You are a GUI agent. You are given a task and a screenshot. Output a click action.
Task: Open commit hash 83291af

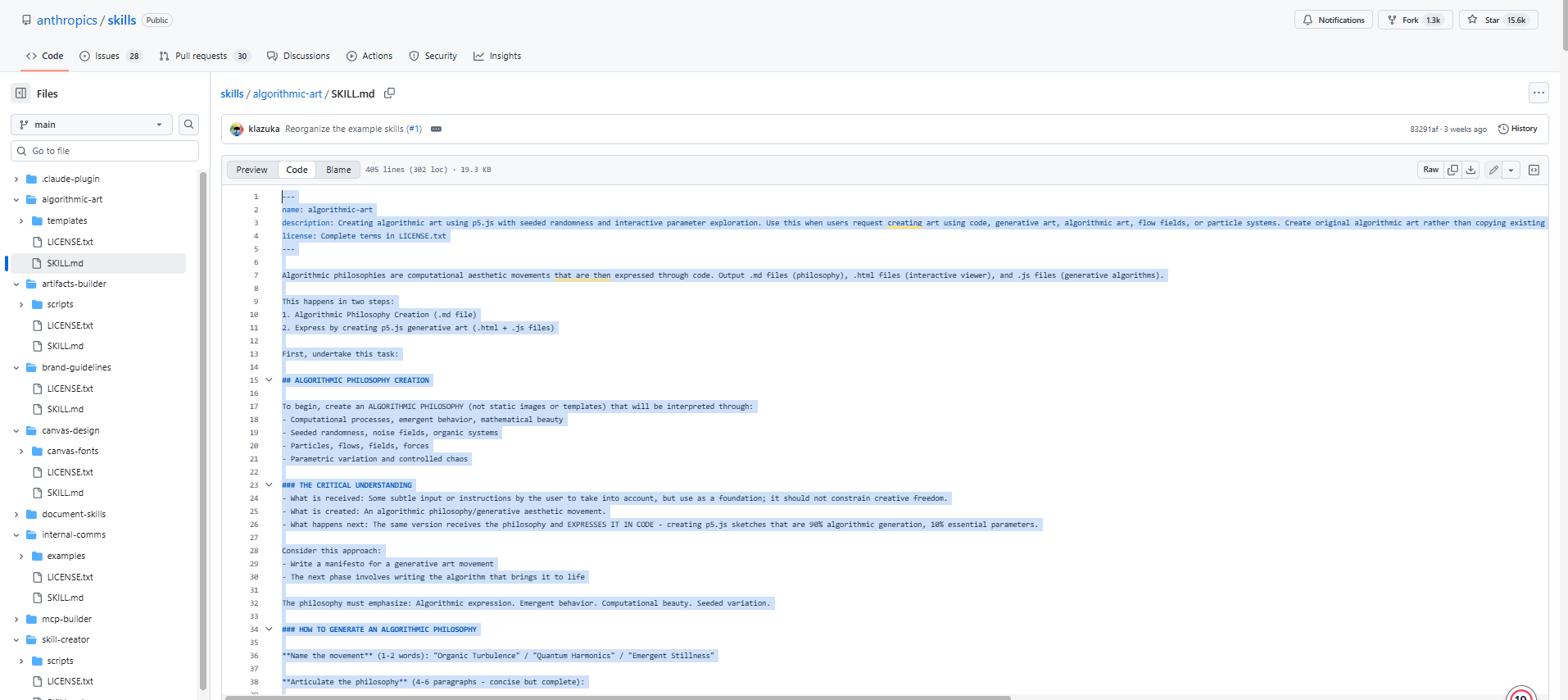[1424, 130]
